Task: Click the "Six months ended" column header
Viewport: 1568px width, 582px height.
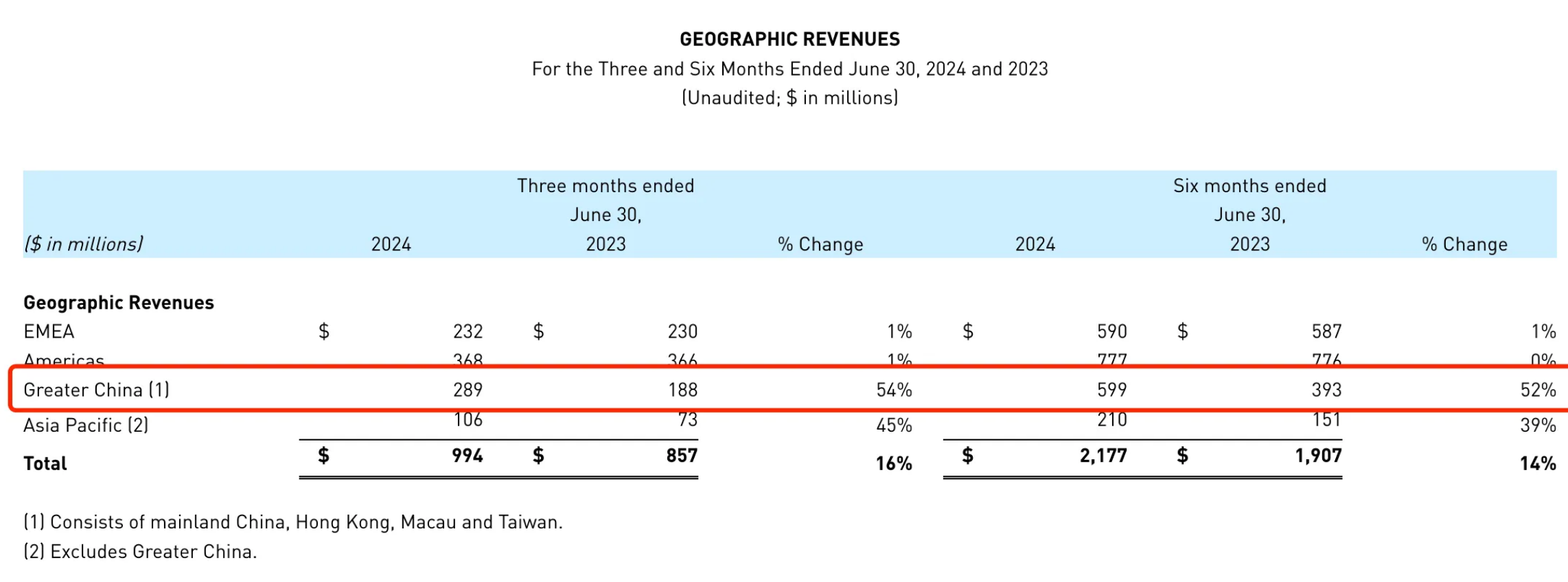Action: pyautogui.click(x=1249, y=186)
